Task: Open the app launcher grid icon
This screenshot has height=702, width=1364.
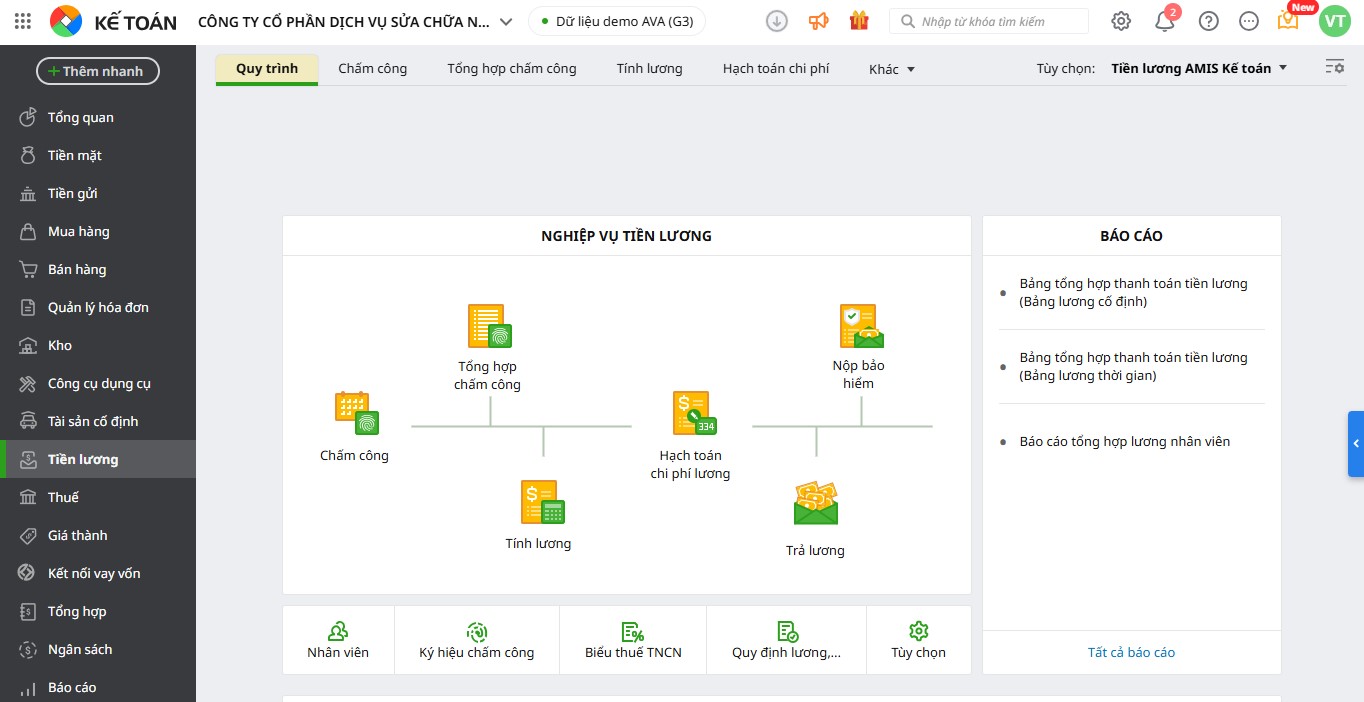Action: tap(23, 21)
